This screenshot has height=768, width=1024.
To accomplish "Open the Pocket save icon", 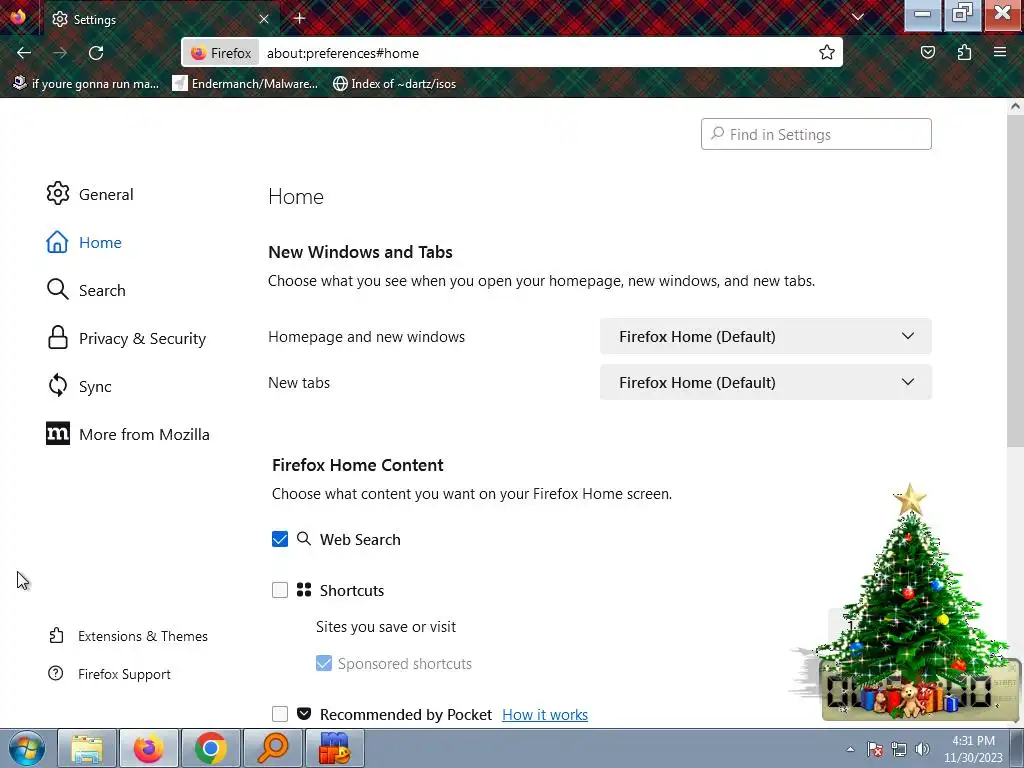I will click(927, 53).
